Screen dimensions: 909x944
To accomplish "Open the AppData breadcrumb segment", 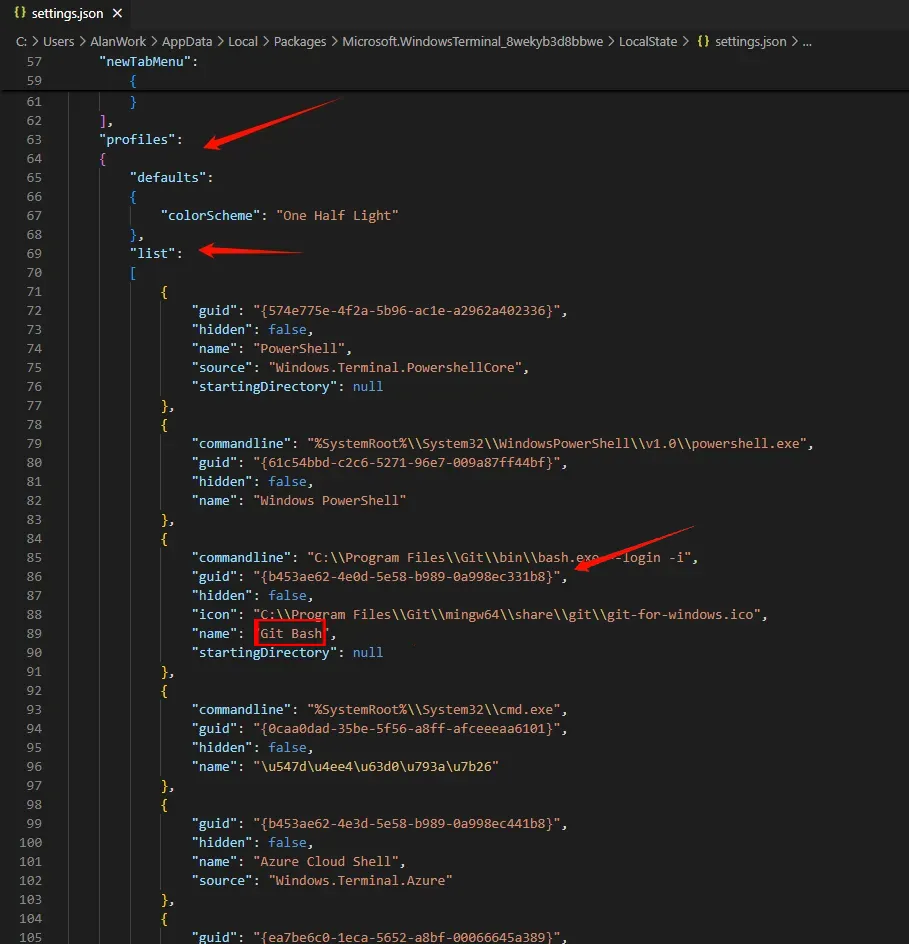I will coord(187,42).
